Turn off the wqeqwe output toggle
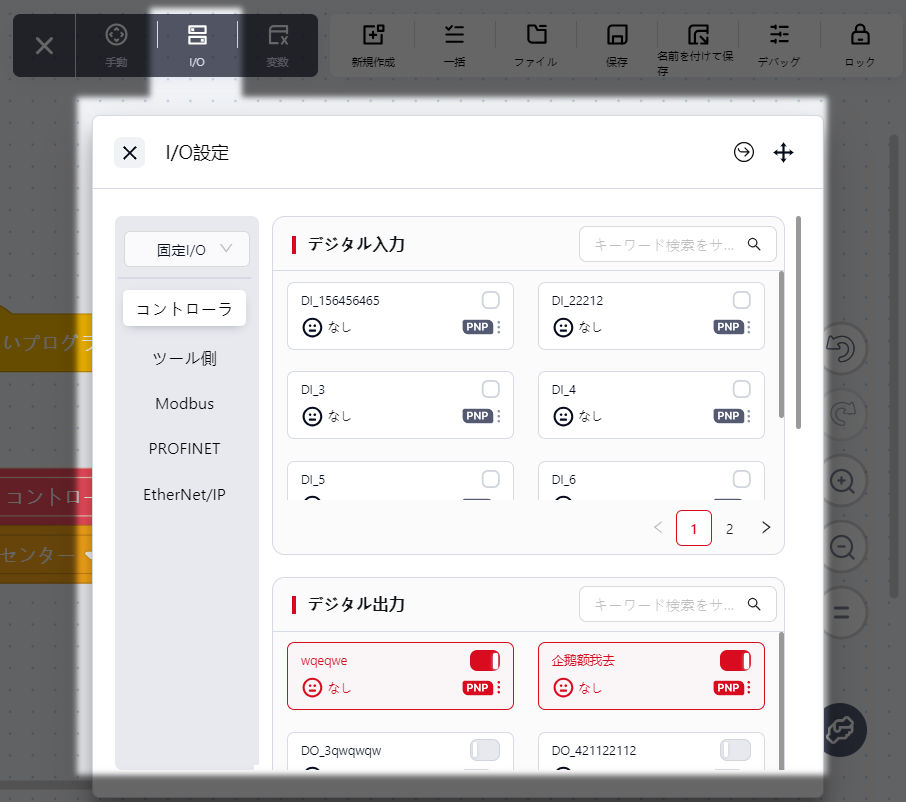Image resolution: width=906 pixels, height=802 pixels. click(x=484, y=660)
